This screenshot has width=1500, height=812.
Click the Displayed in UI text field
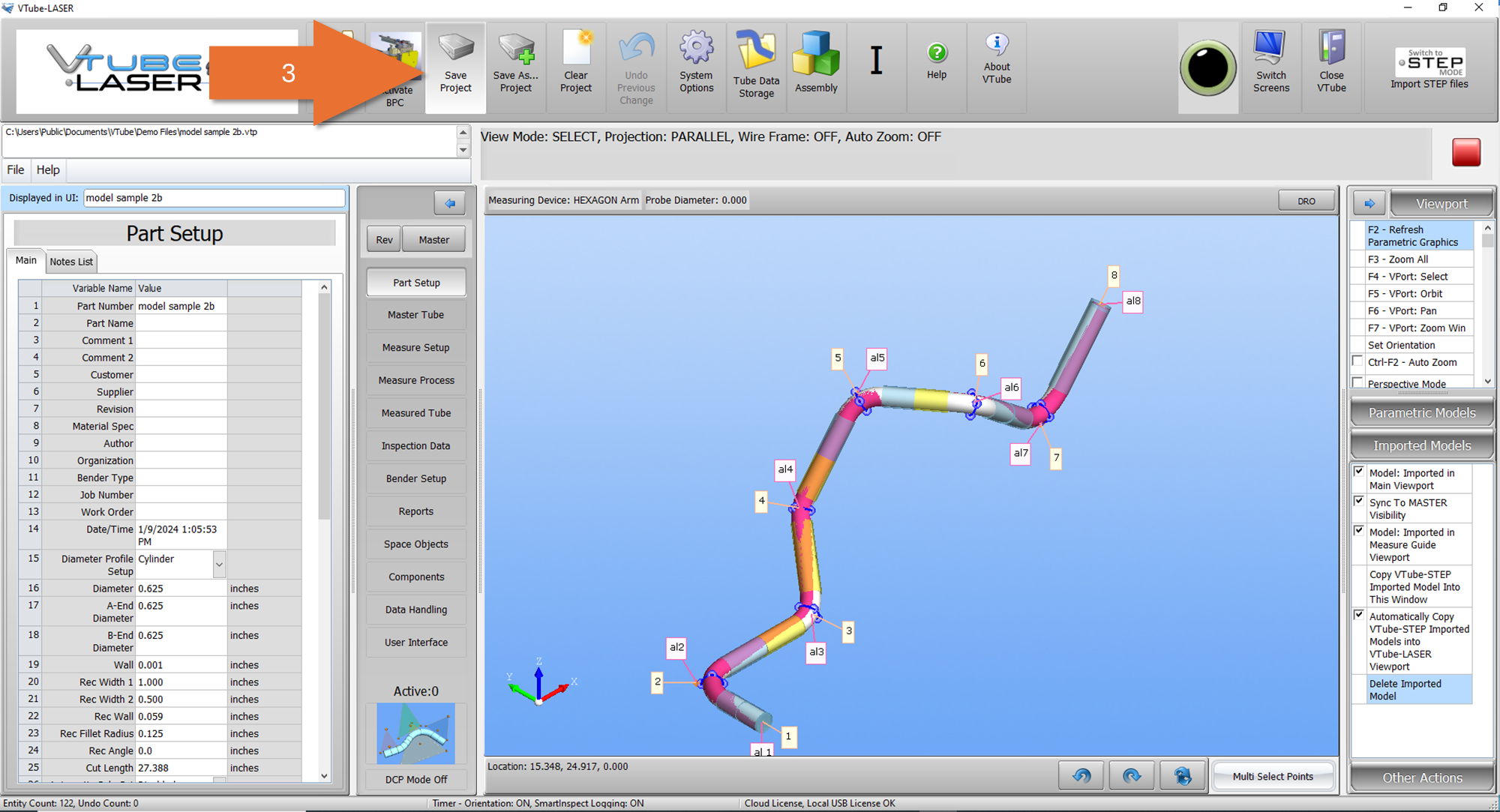pos(214,198)
